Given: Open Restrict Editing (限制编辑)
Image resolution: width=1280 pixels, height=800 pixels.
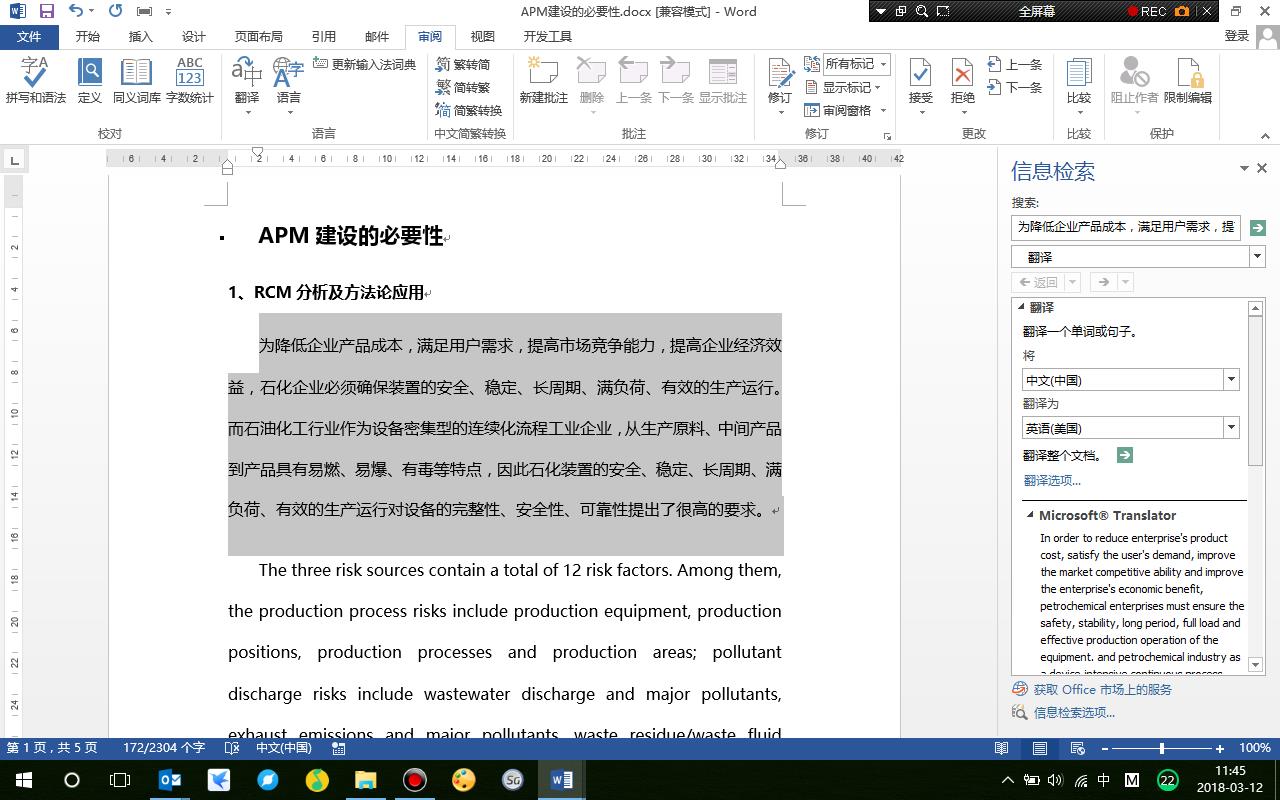Looking at the screenshot, I should (1188, 80).
